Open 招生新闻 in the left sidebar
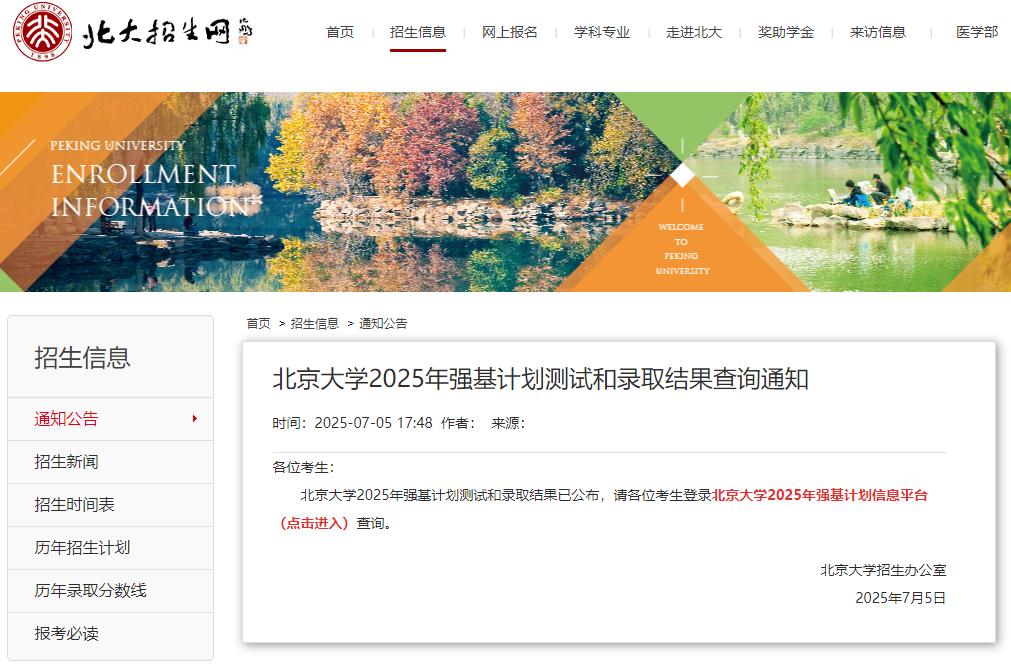The image size is (1011, 671). coord(67,462)
